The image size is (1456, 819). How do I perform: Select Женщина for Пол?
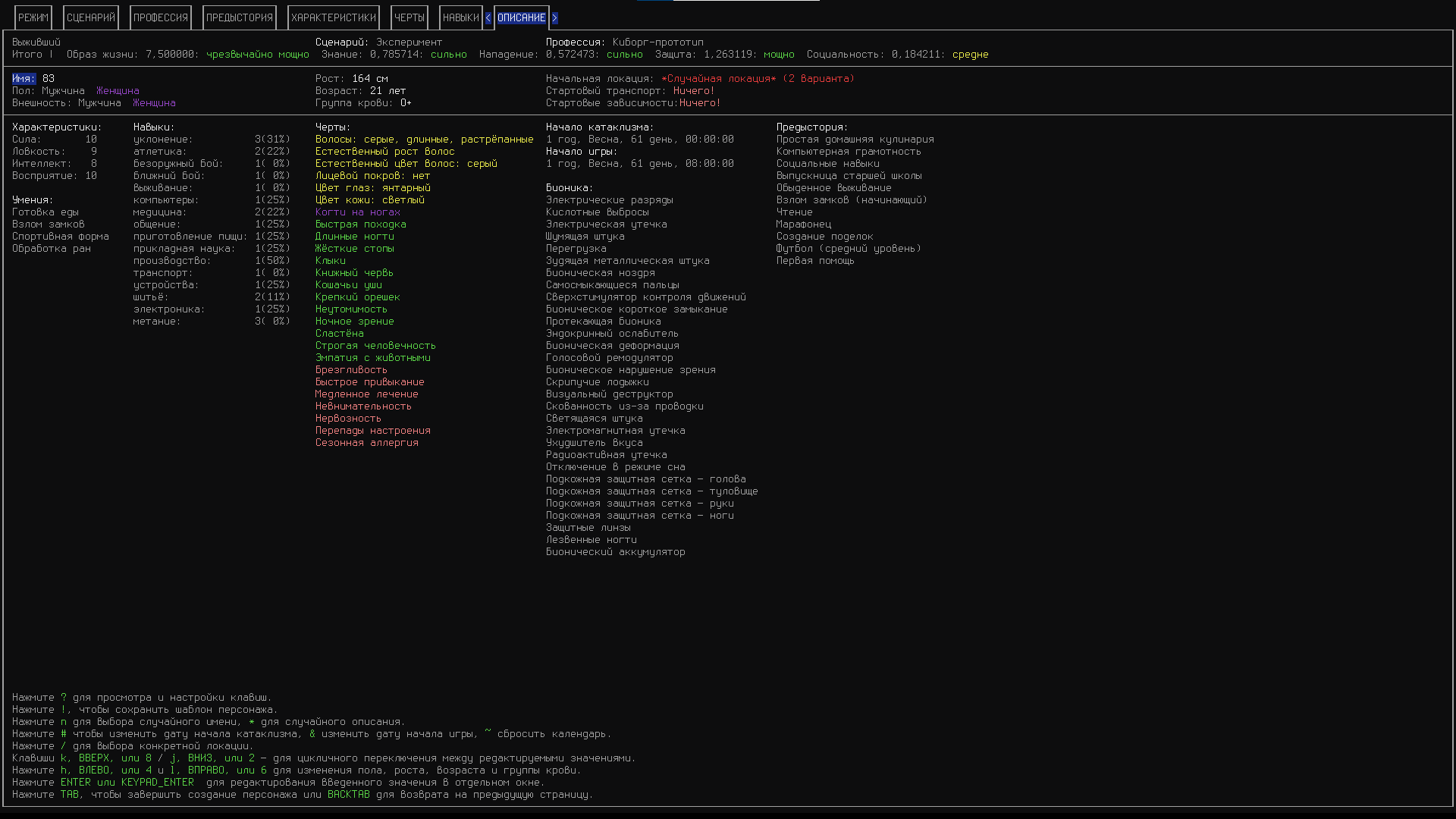118,91
